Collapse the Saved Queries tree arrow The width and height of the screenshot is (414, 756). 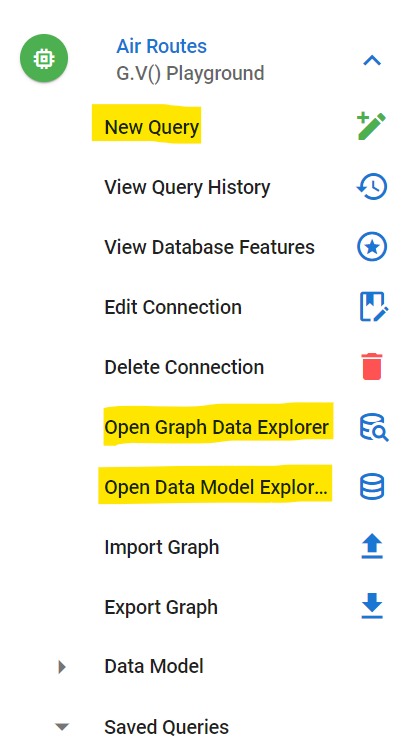(x=62, y=727)
